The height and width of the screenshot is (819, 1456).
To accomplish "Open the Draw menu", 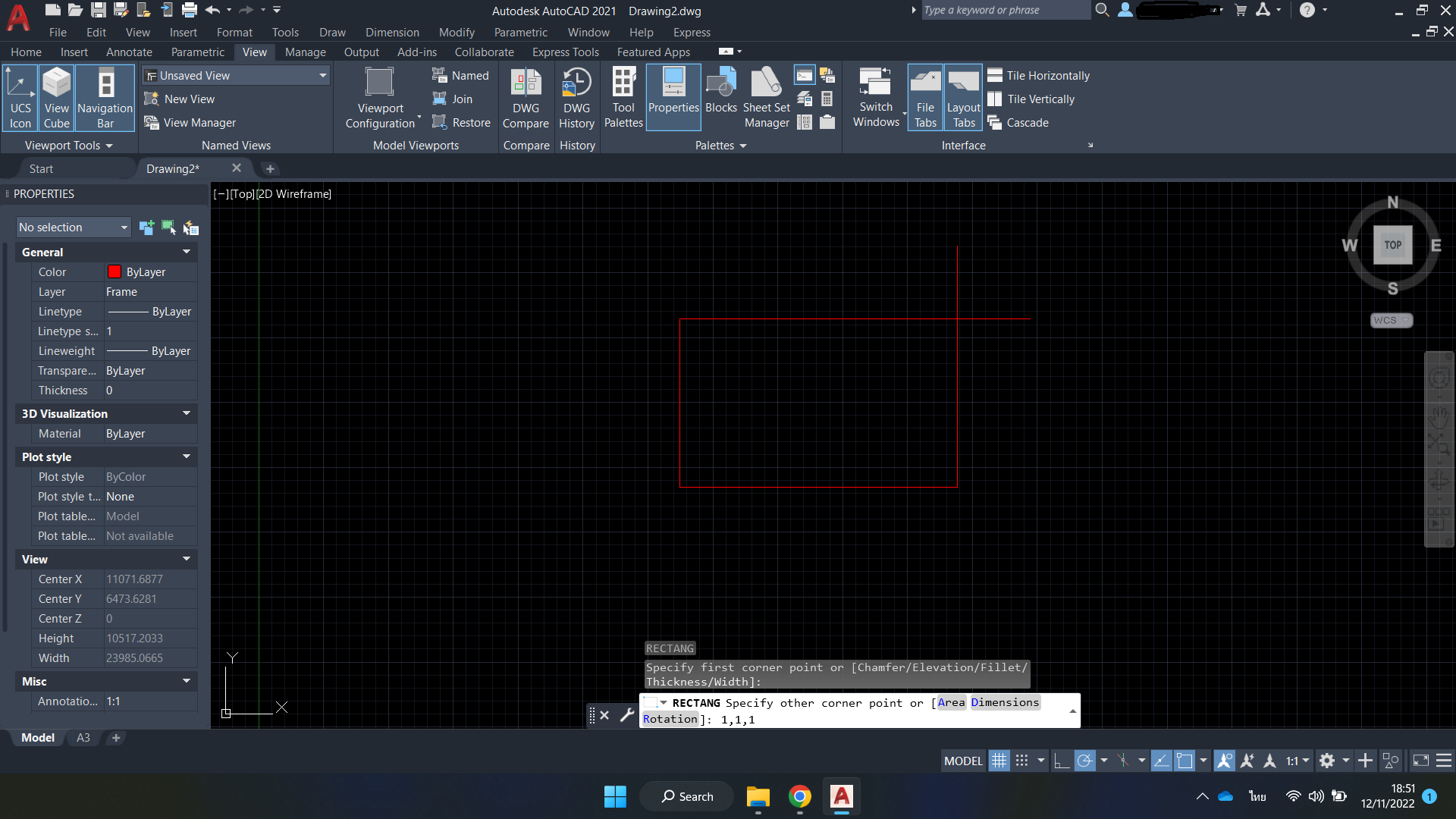I will pyautogui.click(x=332, y=32).
